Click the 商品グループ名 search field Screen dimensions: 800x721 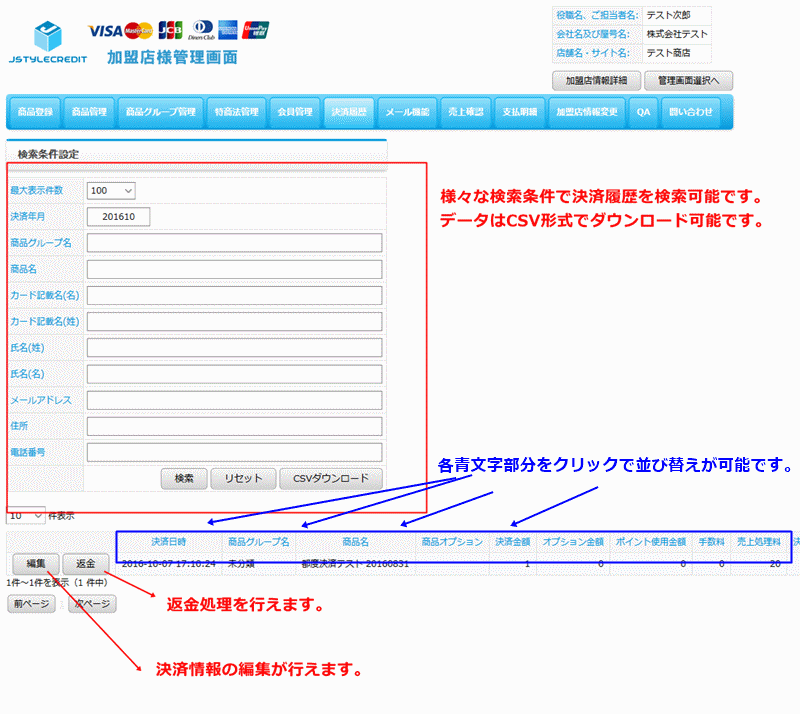pos(234,243)
